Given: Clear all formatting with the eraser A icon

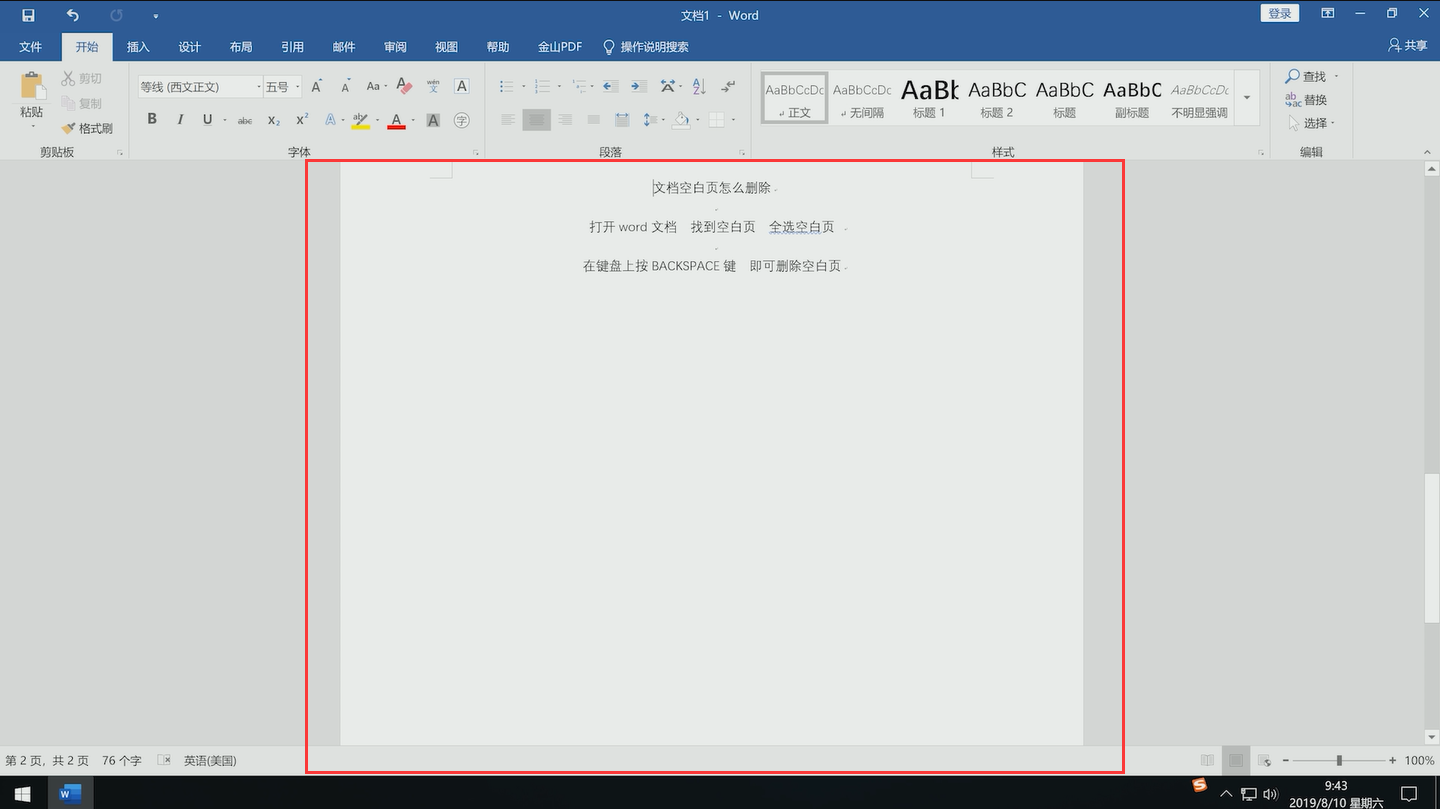Looking at the screenshot, I should point(404,87).
